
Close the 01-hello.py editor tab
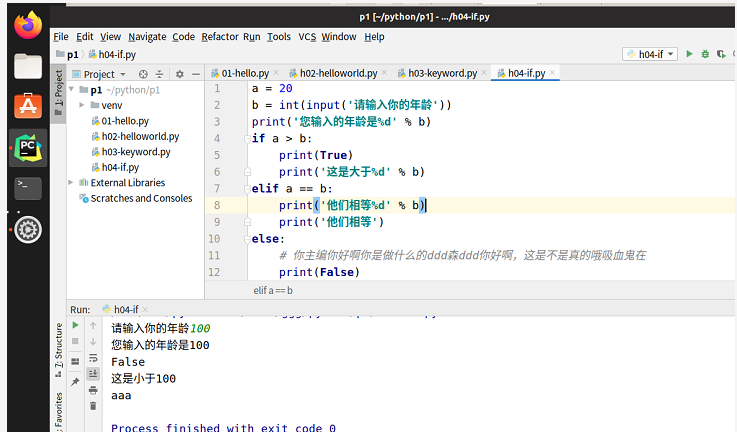tap(277, 73)
